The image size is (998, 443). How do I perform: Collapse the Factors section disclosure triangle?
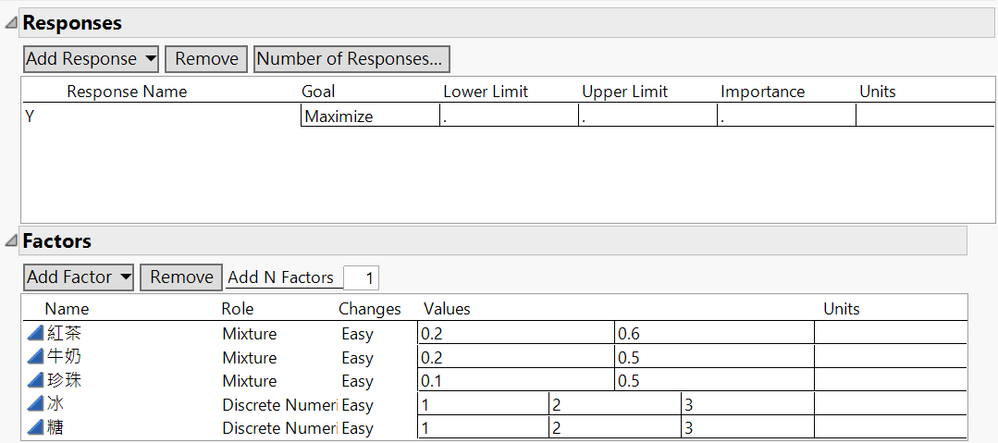(11, 241)
